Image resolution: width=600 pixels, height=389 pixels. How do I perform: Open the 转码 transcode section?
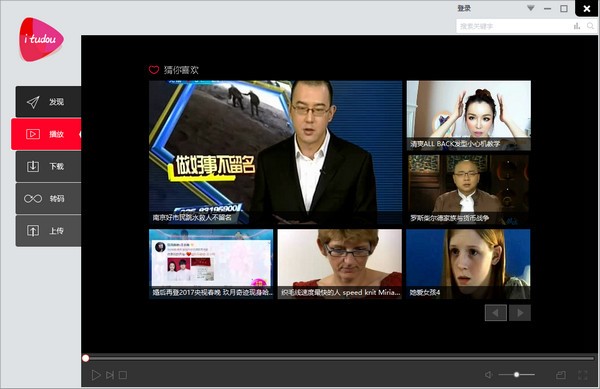point(48,199)
